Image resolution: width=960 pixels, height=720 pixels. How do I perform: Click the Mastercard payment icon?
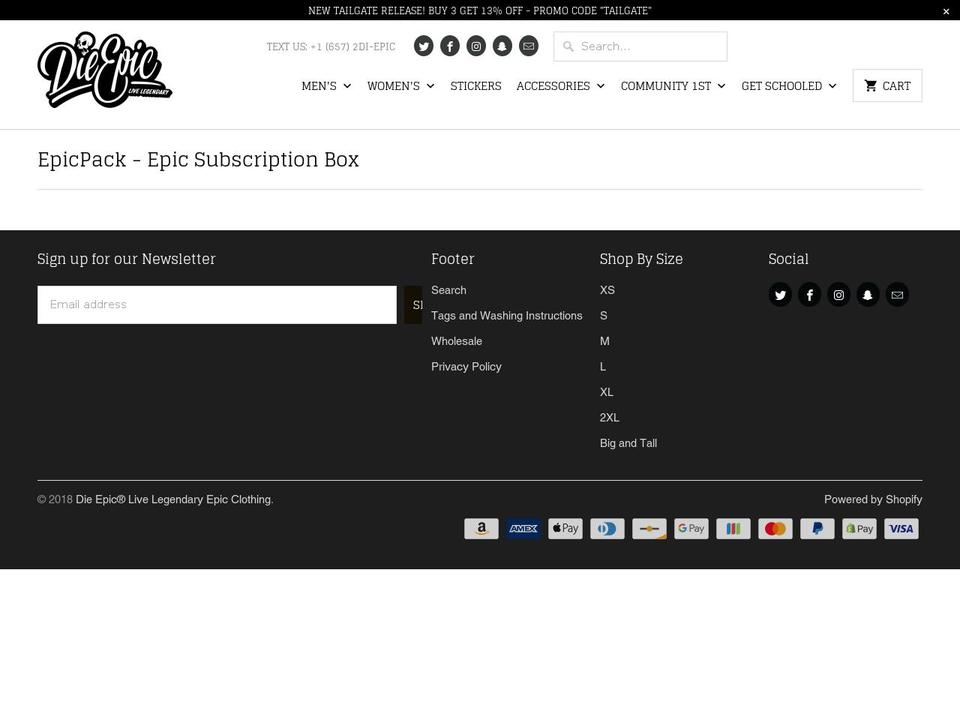775,529
